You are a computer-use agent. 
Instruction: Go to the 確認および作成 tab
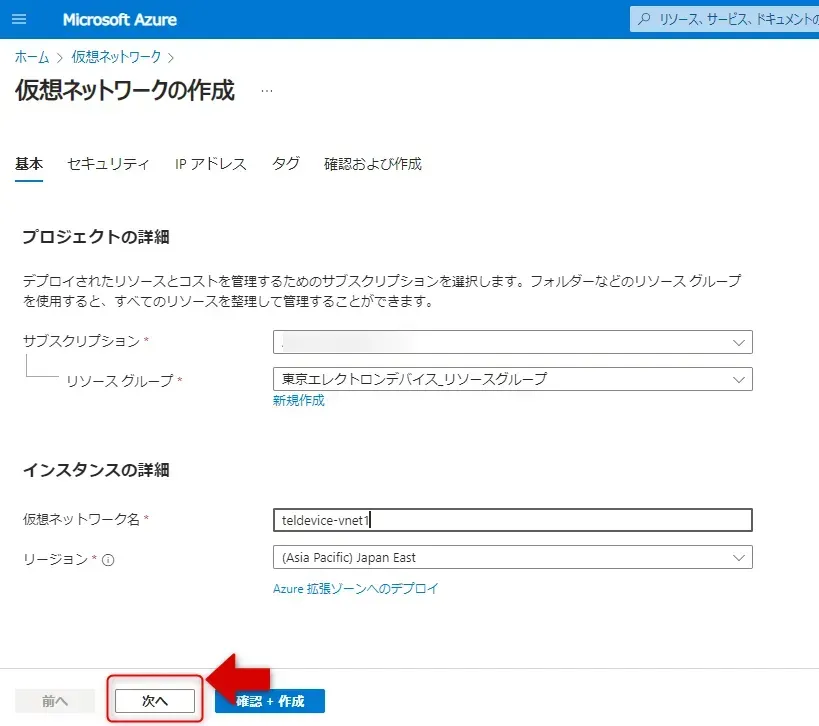point(373,164)
